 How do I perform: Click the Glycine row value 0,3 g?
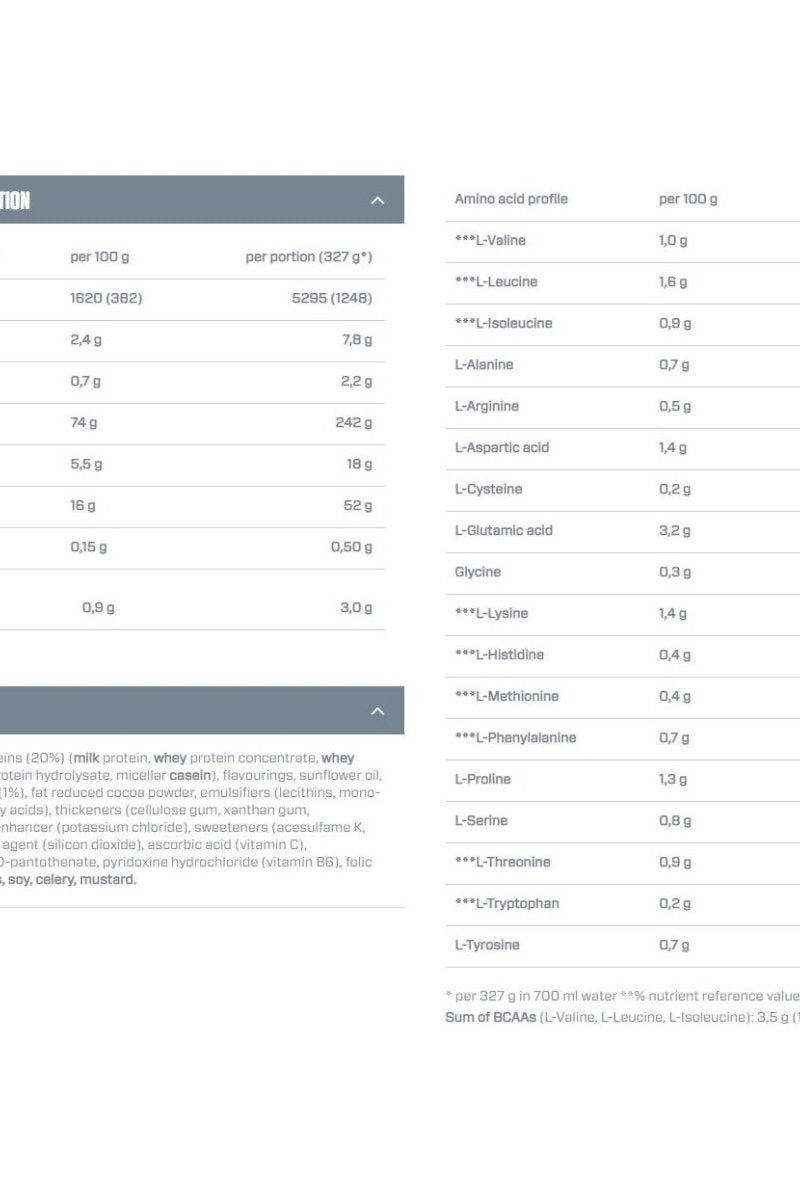pyautogui.click(x=671, y=572)
